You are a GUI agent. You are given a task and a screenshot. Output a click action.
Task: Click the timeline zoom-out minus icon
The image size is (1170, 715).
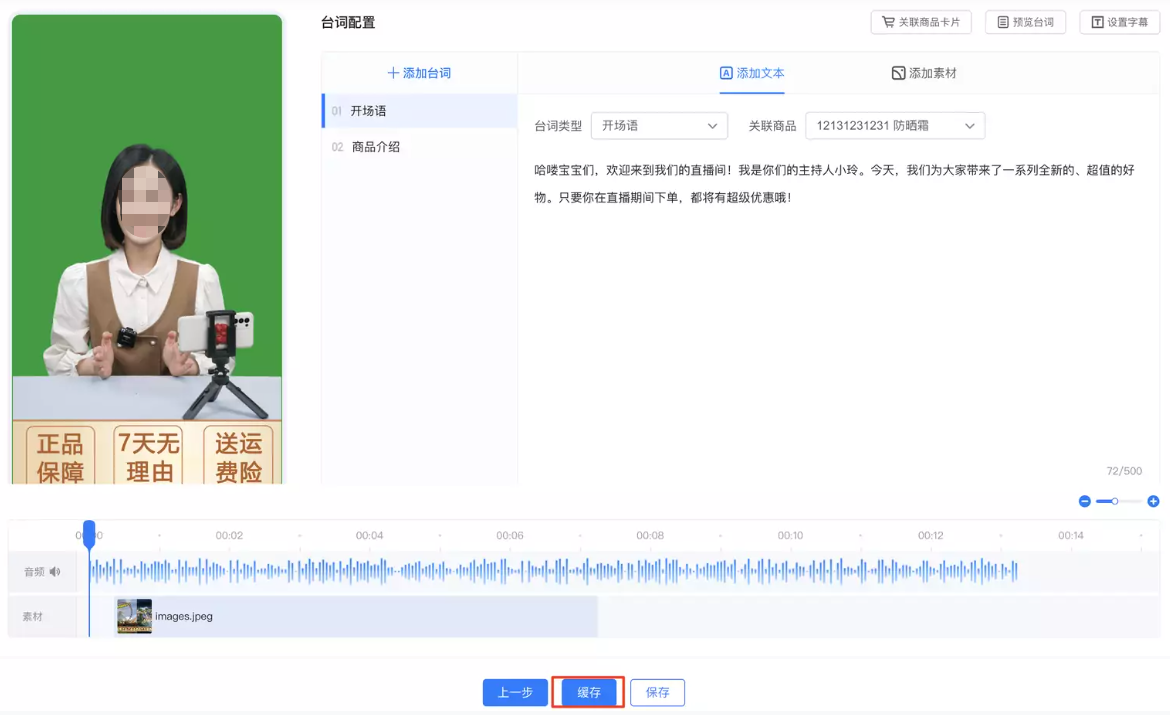click(x=1084, y=501)
